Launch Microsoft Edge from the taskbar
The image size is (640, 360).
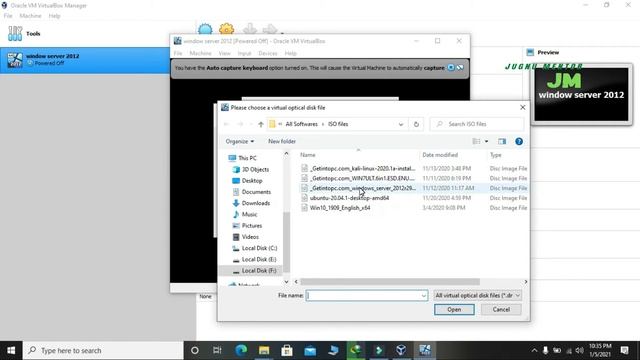(241, 350)
